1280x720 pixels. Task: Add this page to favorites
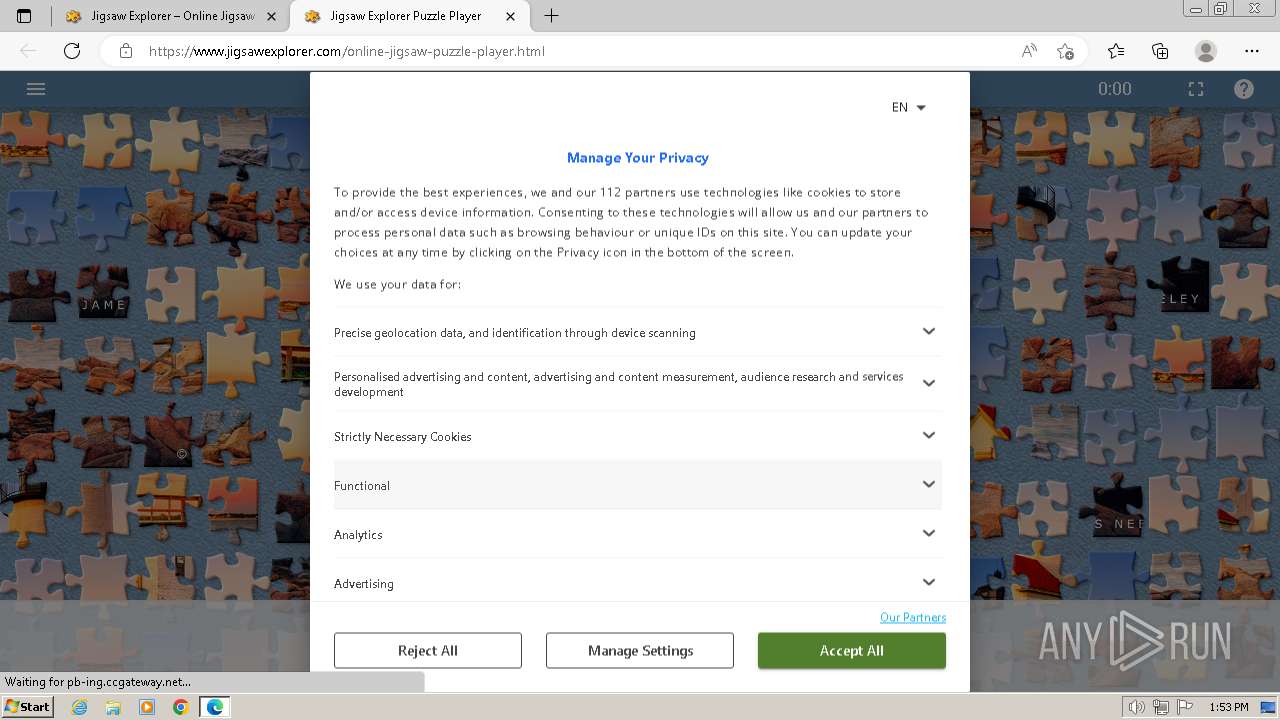point(1065,51)
